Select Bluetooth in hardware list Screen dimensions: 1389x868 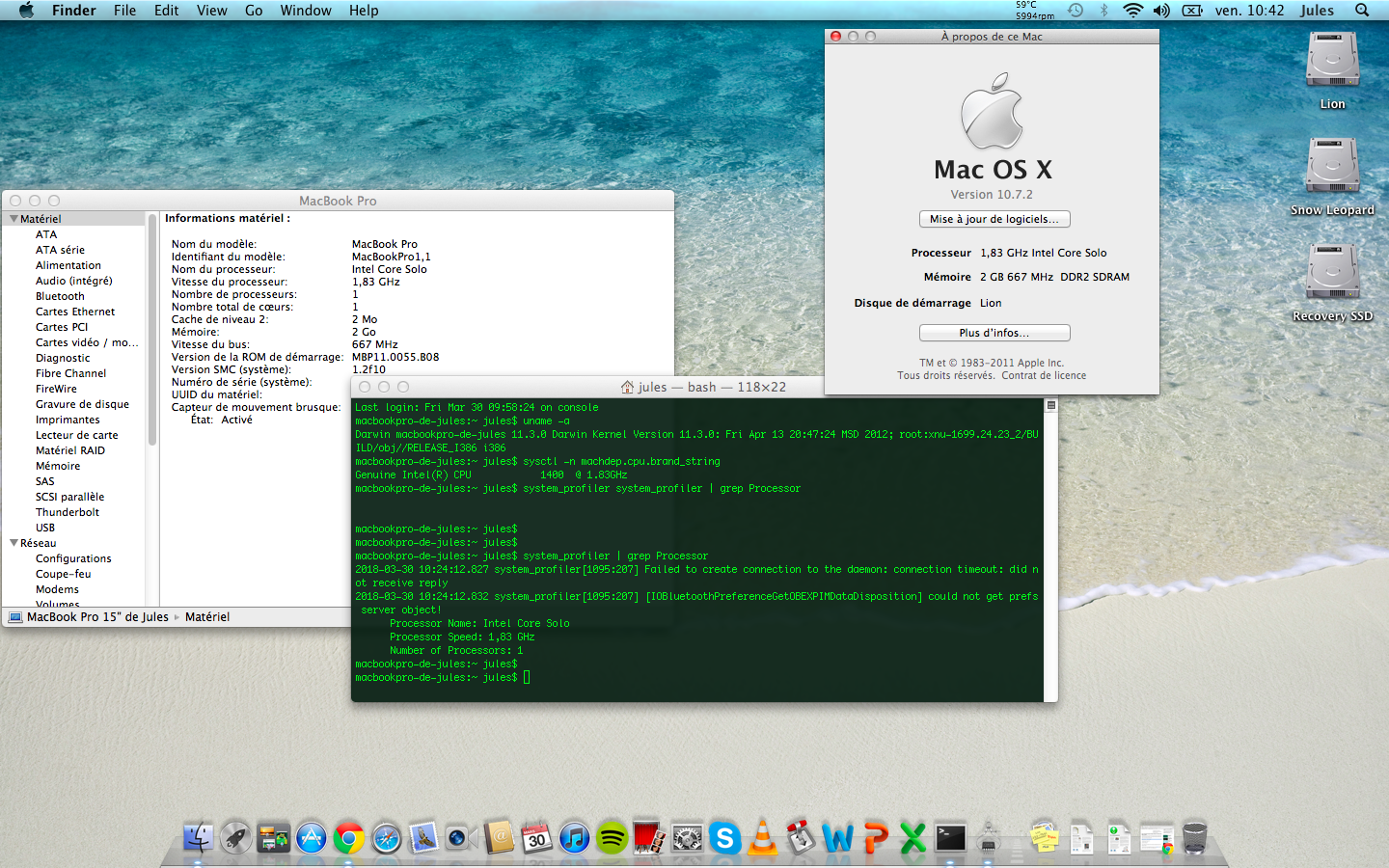click(60, 296)
